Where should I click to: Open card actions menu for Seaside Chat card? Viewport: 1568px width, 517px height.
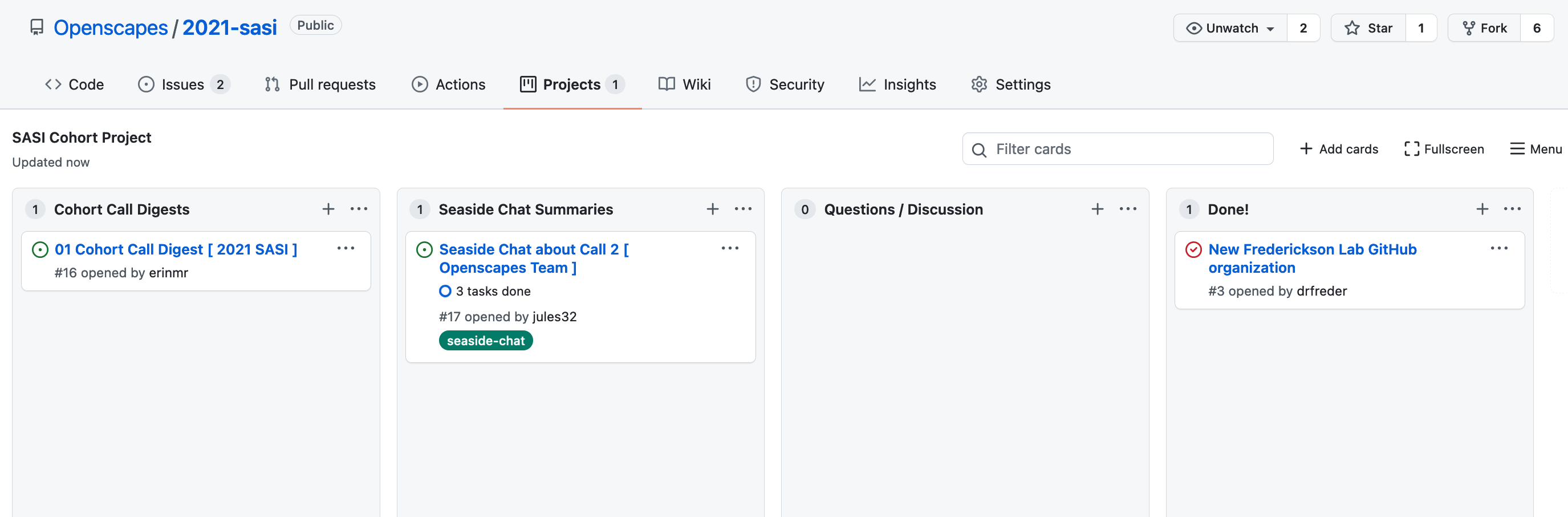tap(730, 248)
